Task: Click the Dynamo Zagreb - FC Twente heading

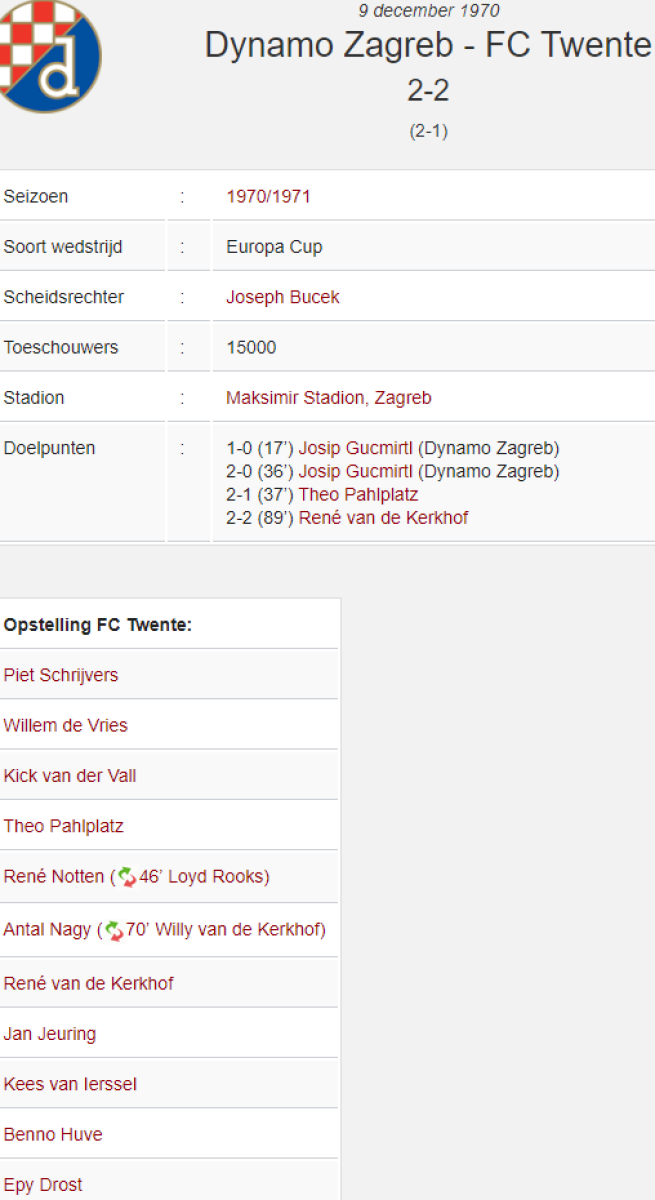Action: point(428,45)
